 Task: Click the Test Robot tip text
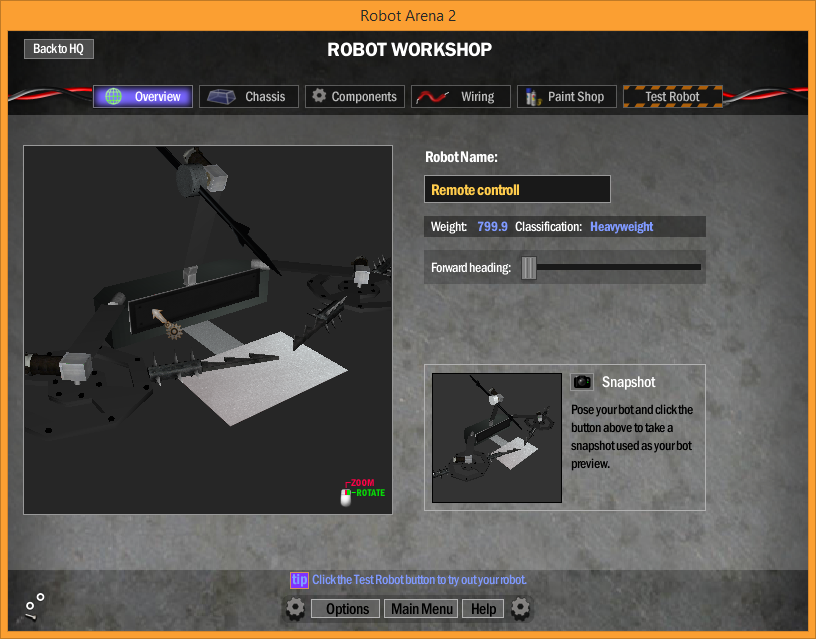point(419,580)
